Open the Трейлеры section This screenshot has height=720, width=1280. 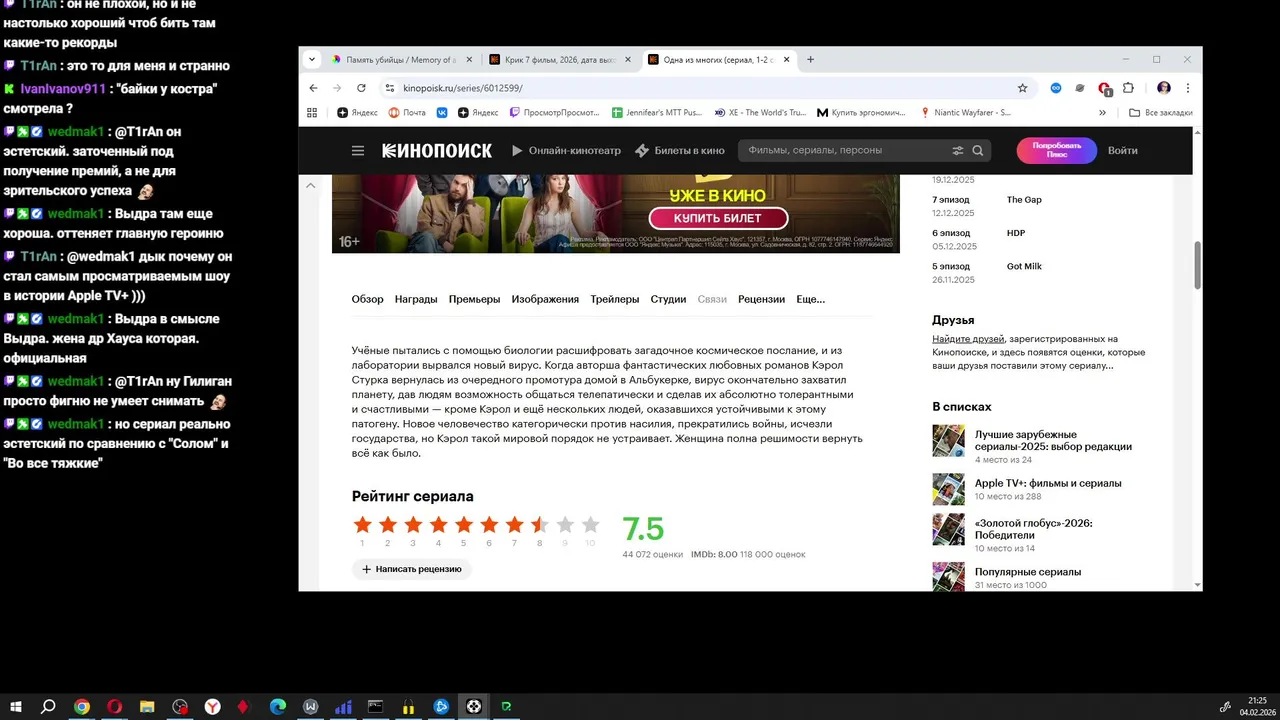coord(615,299)
